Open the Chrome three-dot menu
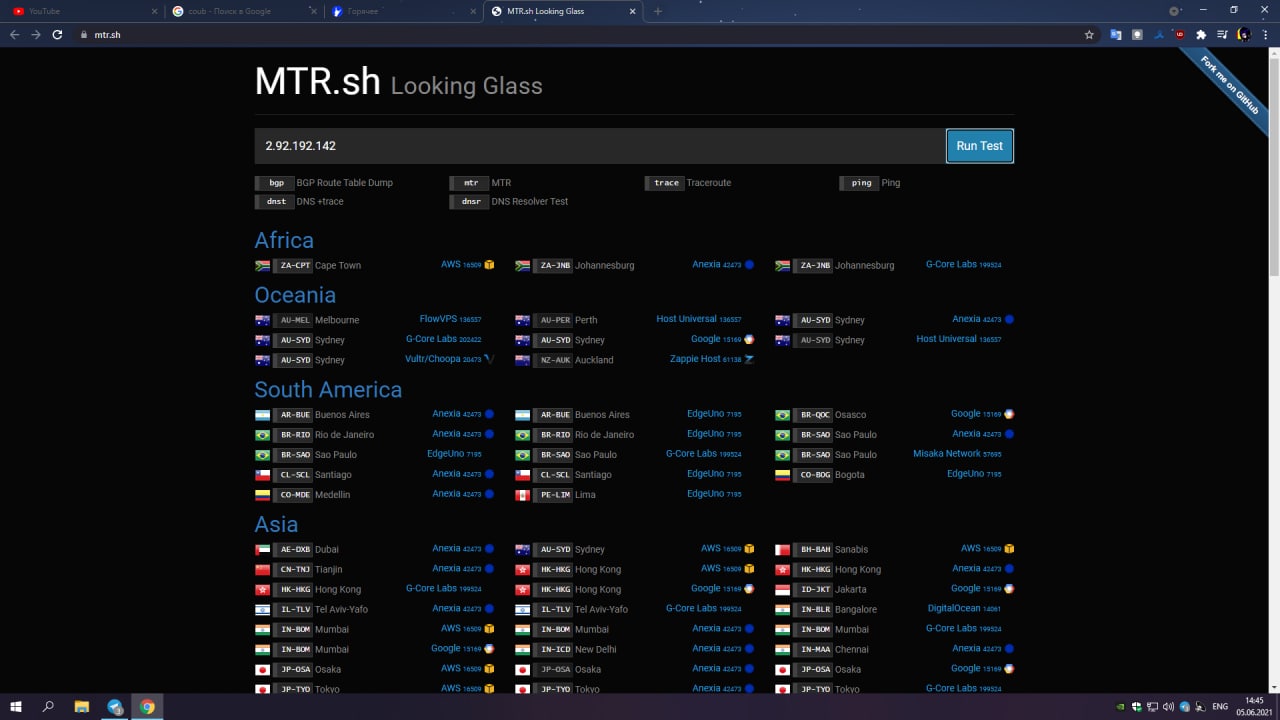The height and width of the screenshot is (720, 1280). pyautogui.click(x=1265, y=34)
